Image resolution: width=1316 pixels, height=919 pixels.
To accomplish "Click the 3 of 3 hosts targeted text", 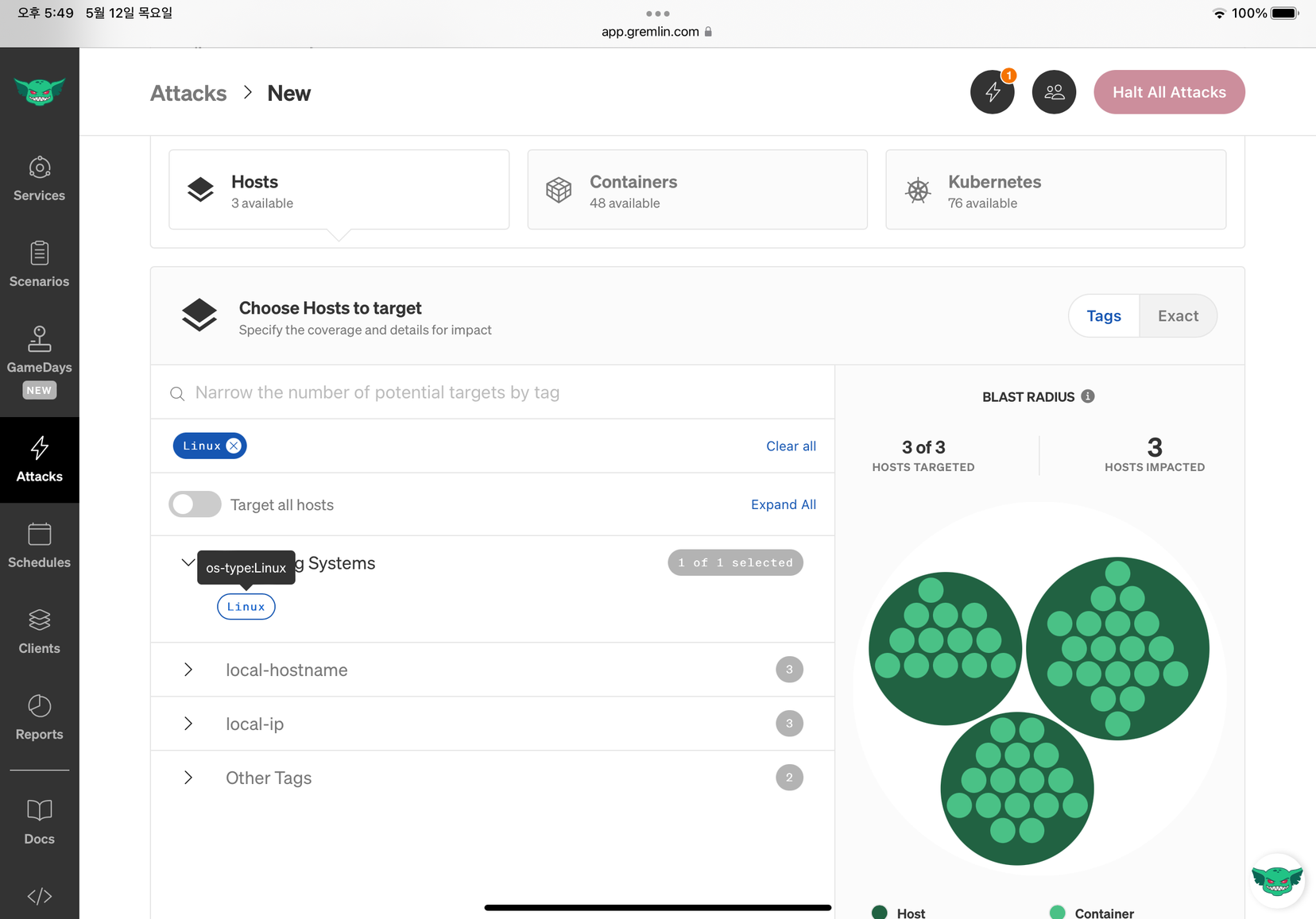I will click(923, 447).
